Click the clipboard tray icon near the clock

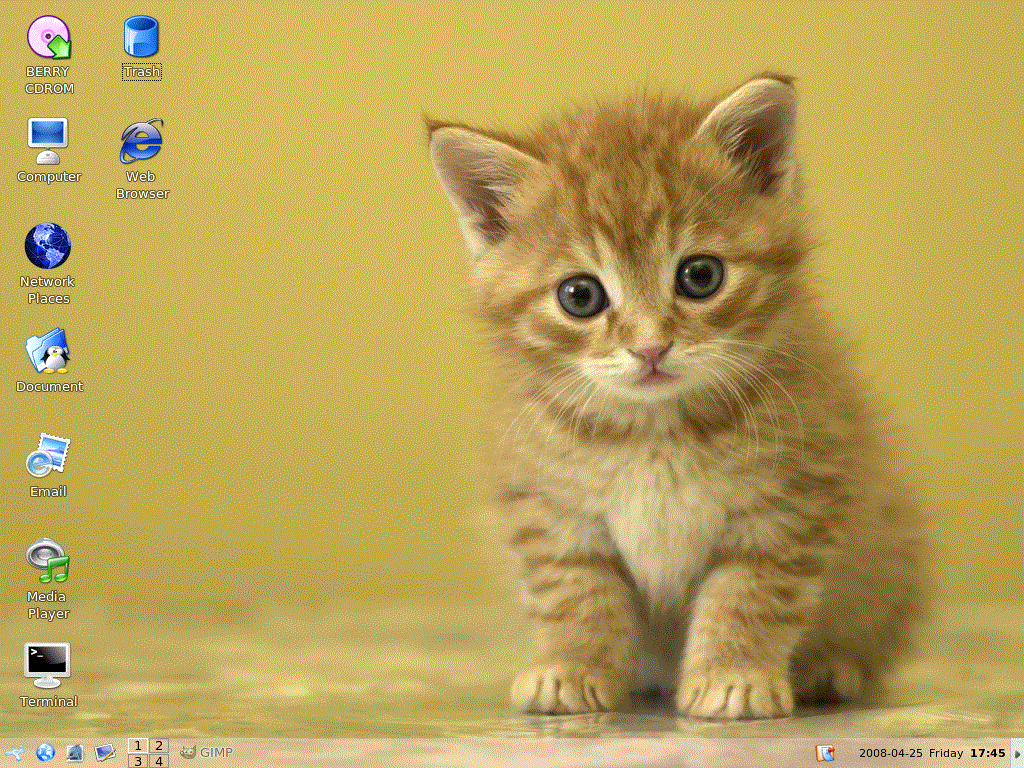click(x=825, y=753)
